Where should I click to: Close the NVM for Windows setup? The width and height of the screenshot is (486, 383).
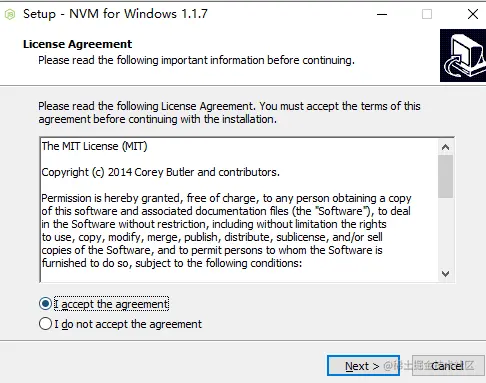click(473, 14)
